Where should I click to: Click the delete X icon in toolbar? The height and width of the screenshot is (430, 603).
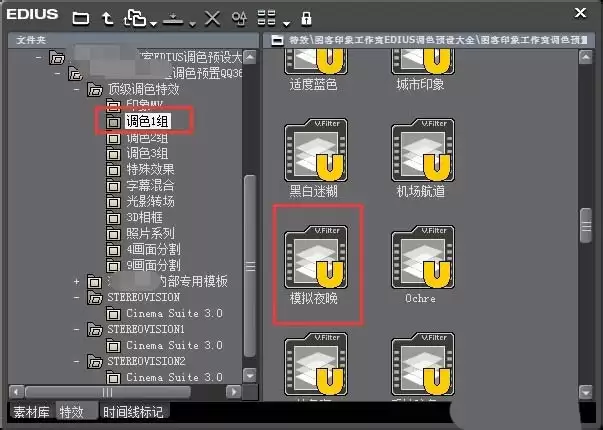[x=212, y=18]
